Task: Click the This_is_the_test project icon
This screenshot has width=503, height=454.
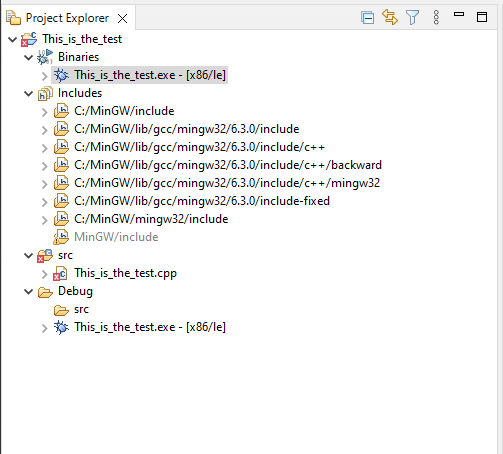Action: click(x=29, y=39)
